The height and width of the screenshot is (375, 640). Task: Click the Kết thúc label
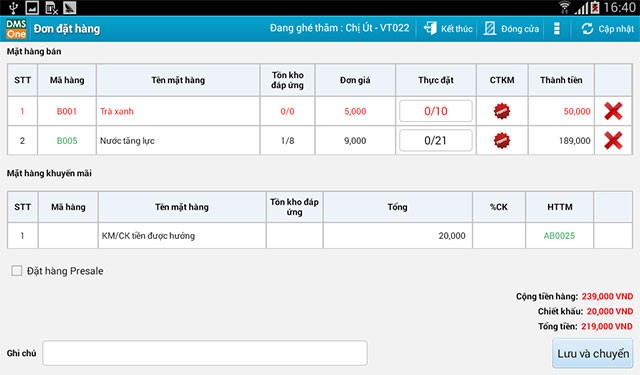(x=457, y=29)
